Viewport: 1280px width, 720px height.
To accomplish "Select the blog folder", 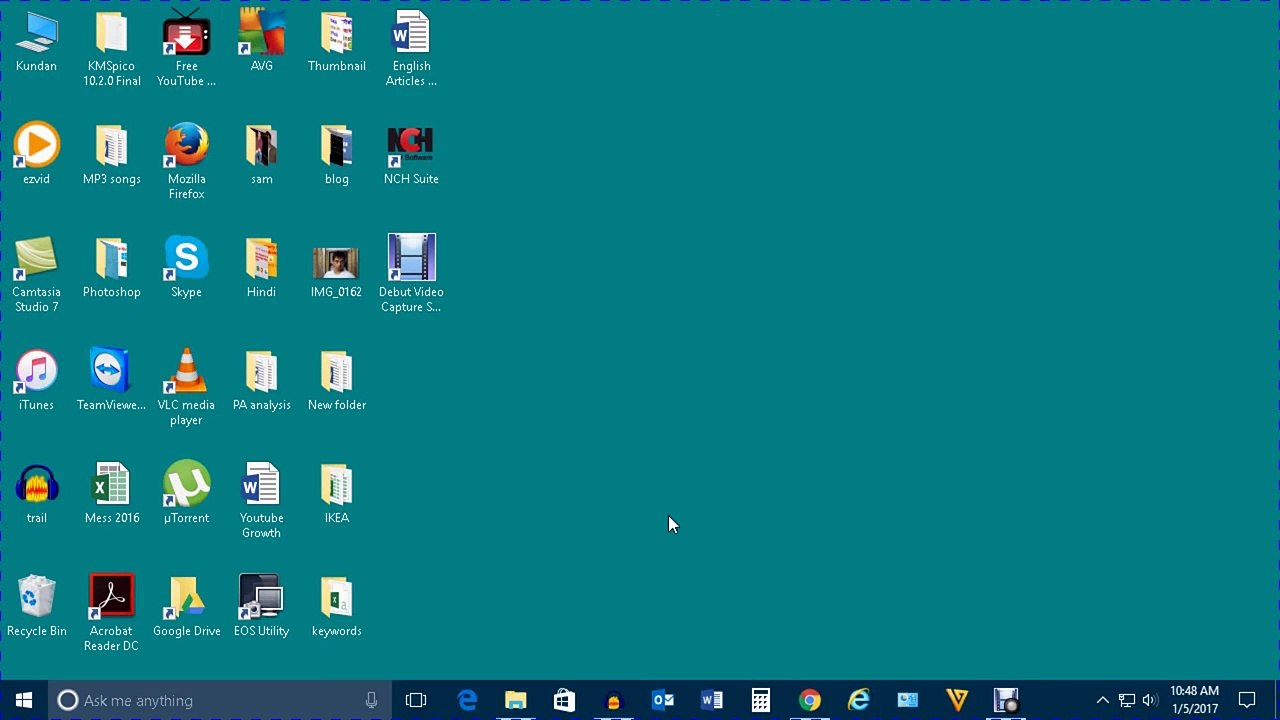I will [x=337, y=155].
